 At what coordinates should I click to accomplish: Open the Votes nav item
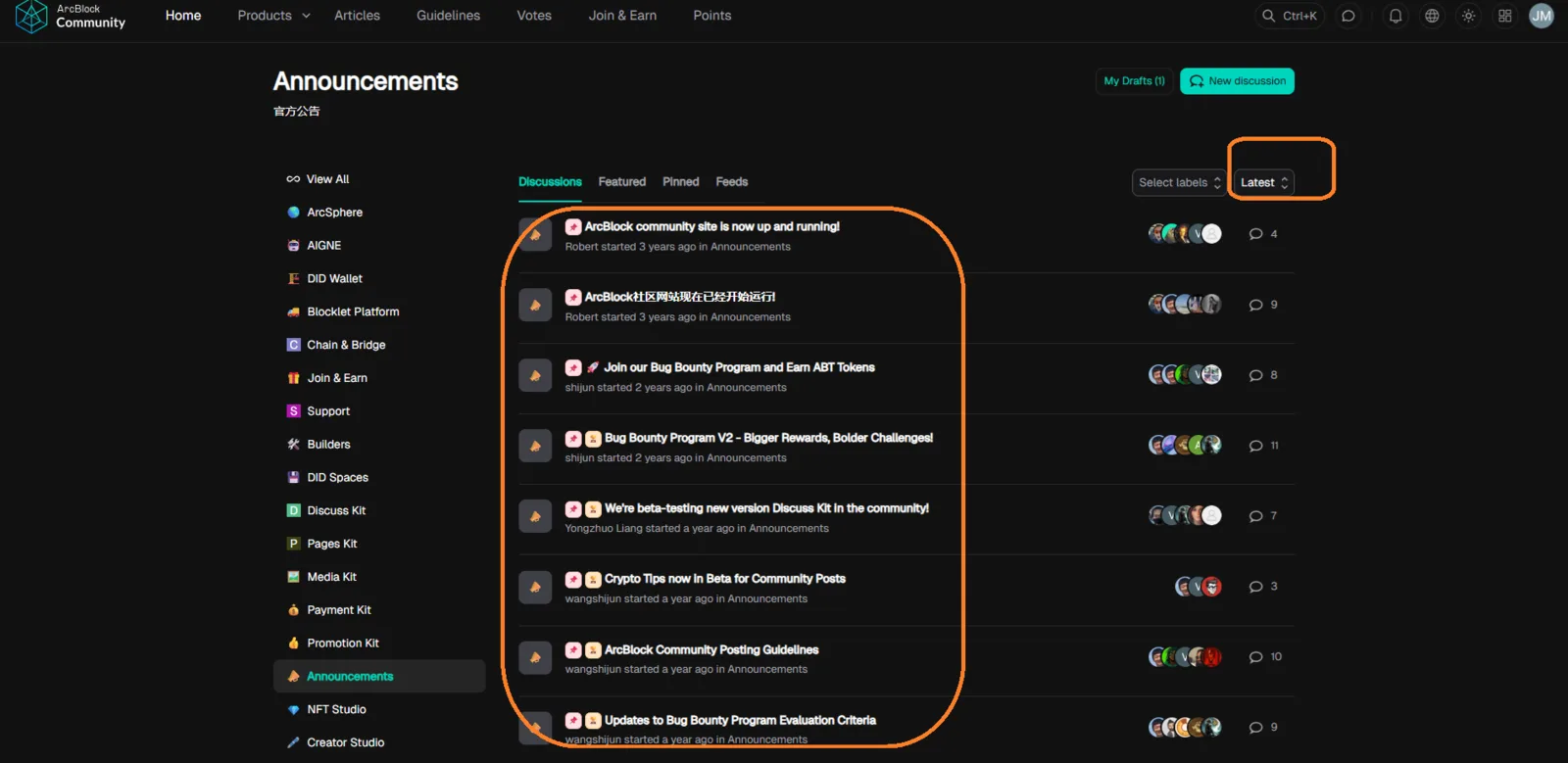[534, 16]
